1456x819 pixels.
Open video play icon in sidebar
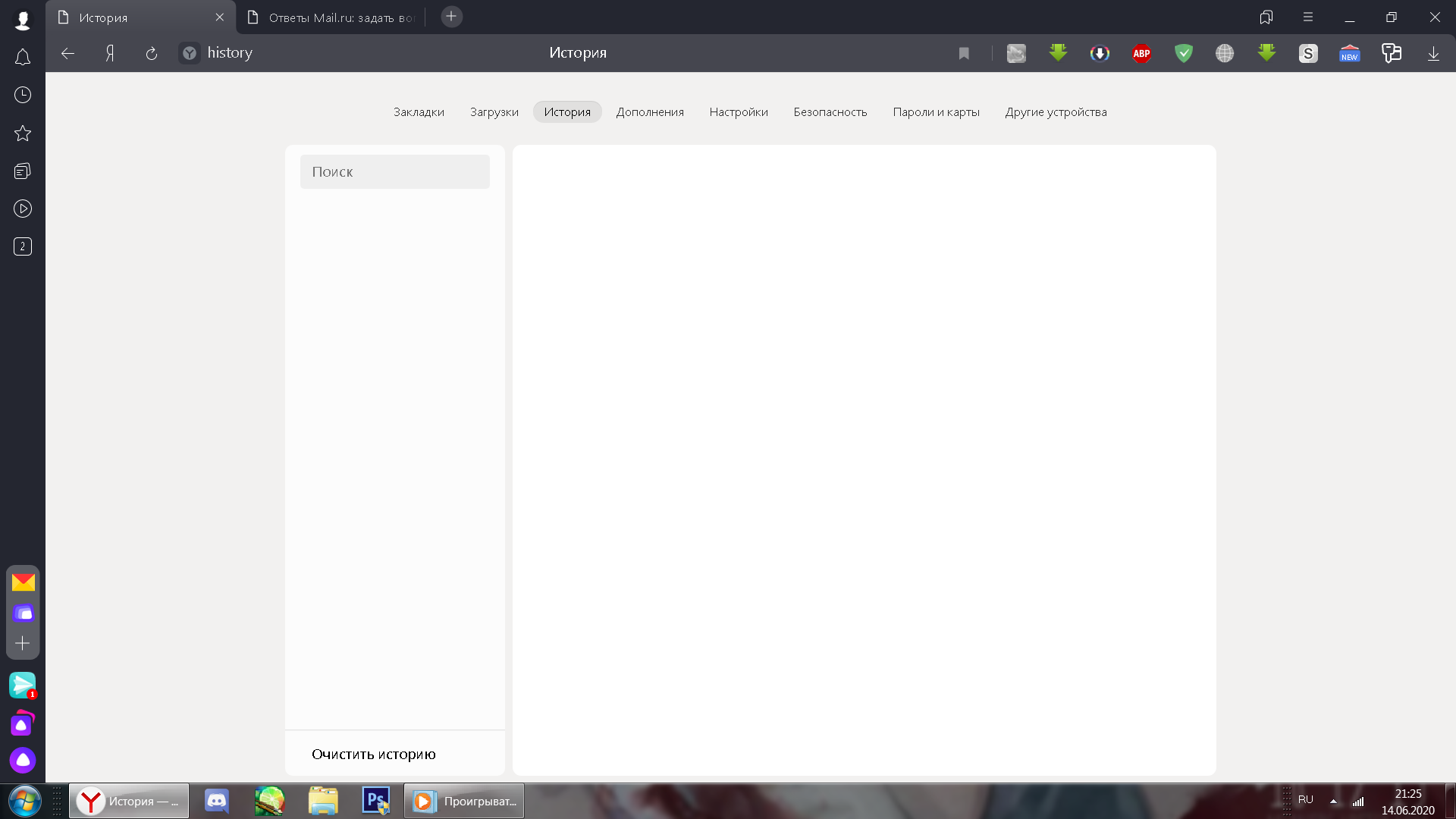[x=23, y=209]
